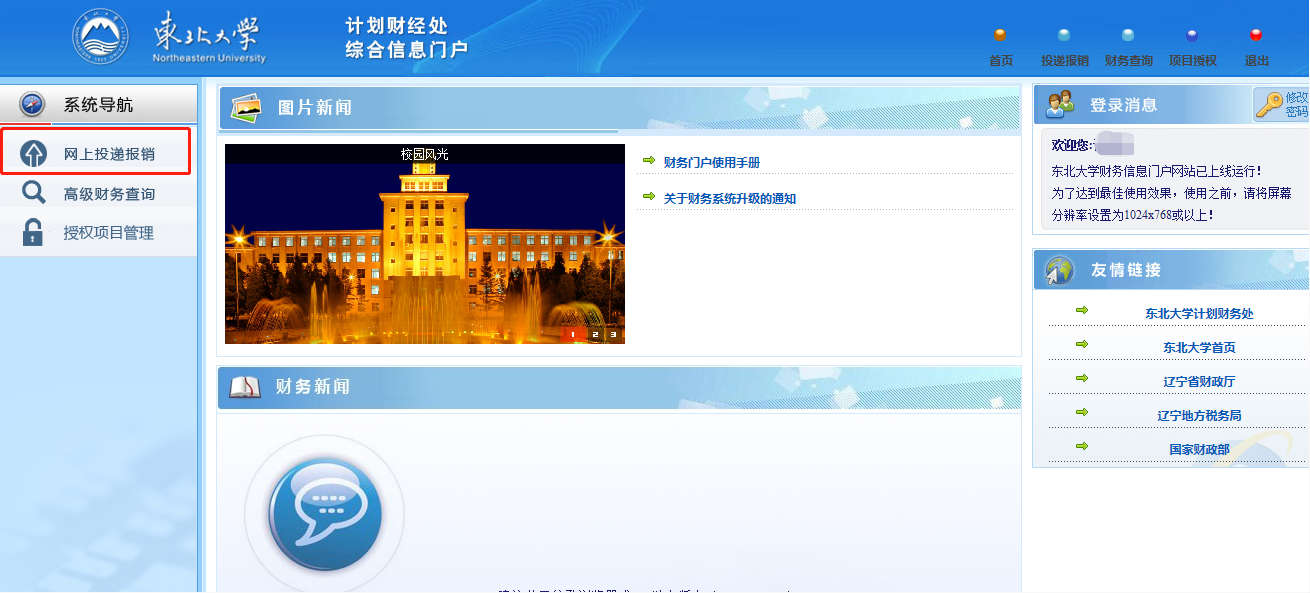This screenshot has width=1310, height=593.
Task: Click the Northeastern University logo emblem
Action: pyautogui.click(x=101, y=37)
